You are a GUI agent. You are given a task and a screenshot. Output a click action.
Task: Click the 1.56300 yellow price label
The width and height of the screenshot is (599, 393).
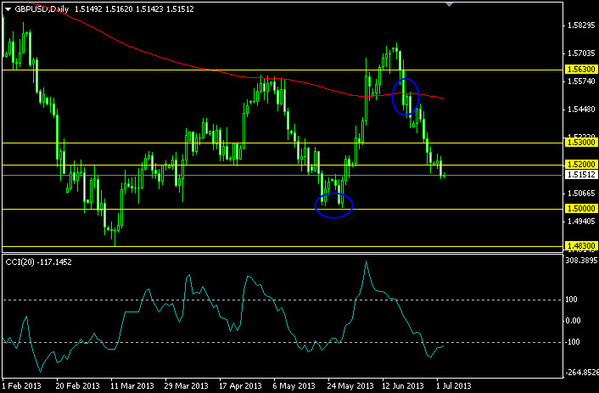click(x=581, y=70)
